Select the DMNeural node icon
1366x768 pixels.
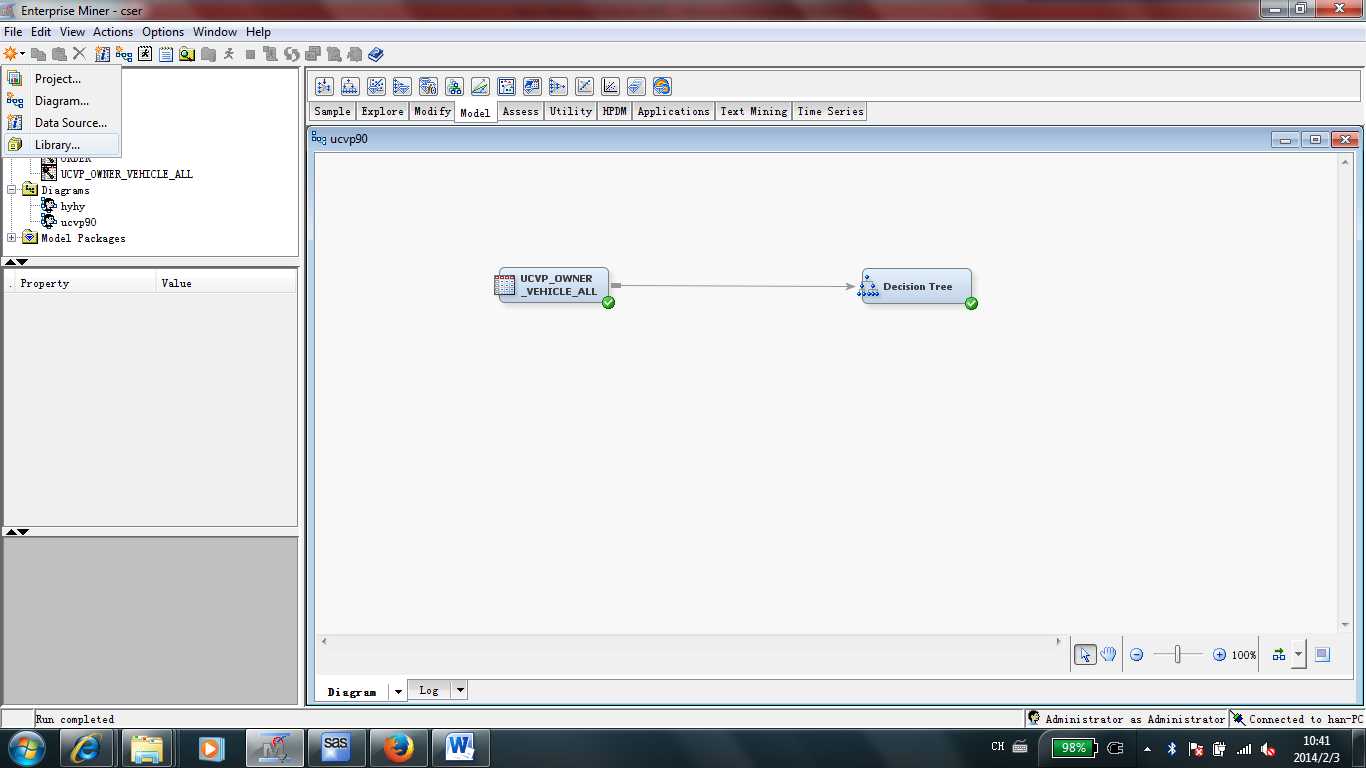pos(402,87)
